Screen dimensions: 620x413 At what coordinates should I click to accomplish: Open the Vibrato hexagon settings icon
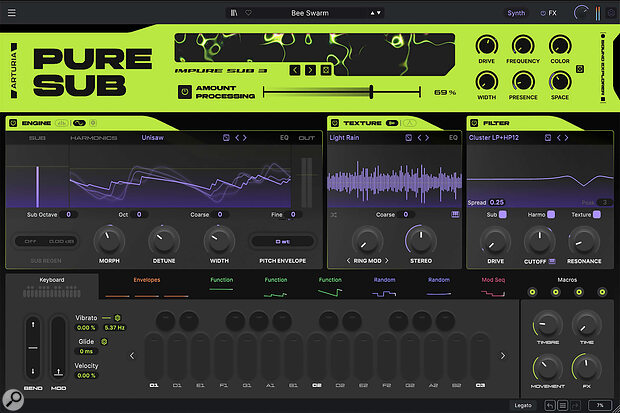pyautogui.click(x=117, y=318)
